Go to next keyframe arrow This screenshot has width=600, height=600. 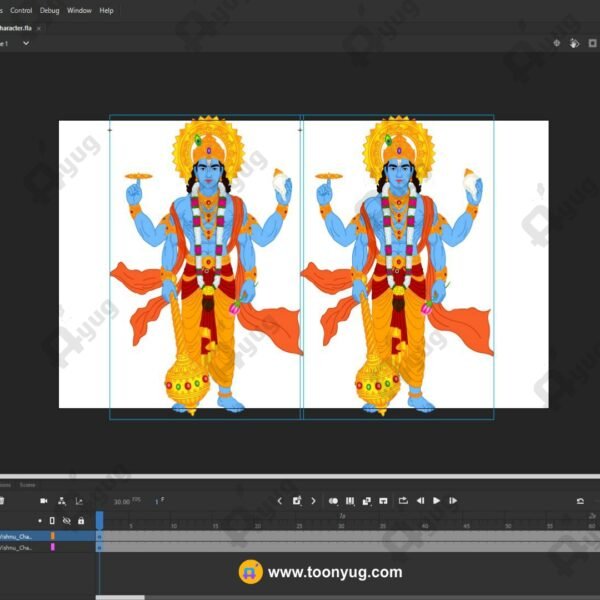coord(313,501)
